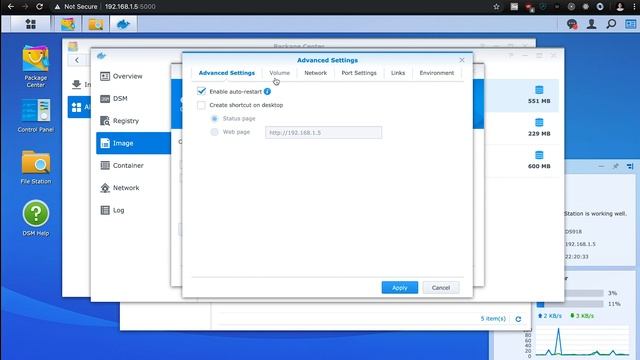Viewport: 640px width, 360px height.
Task: Select the Status page radio option
Action: pyautogui.click(x=214, y=119)
